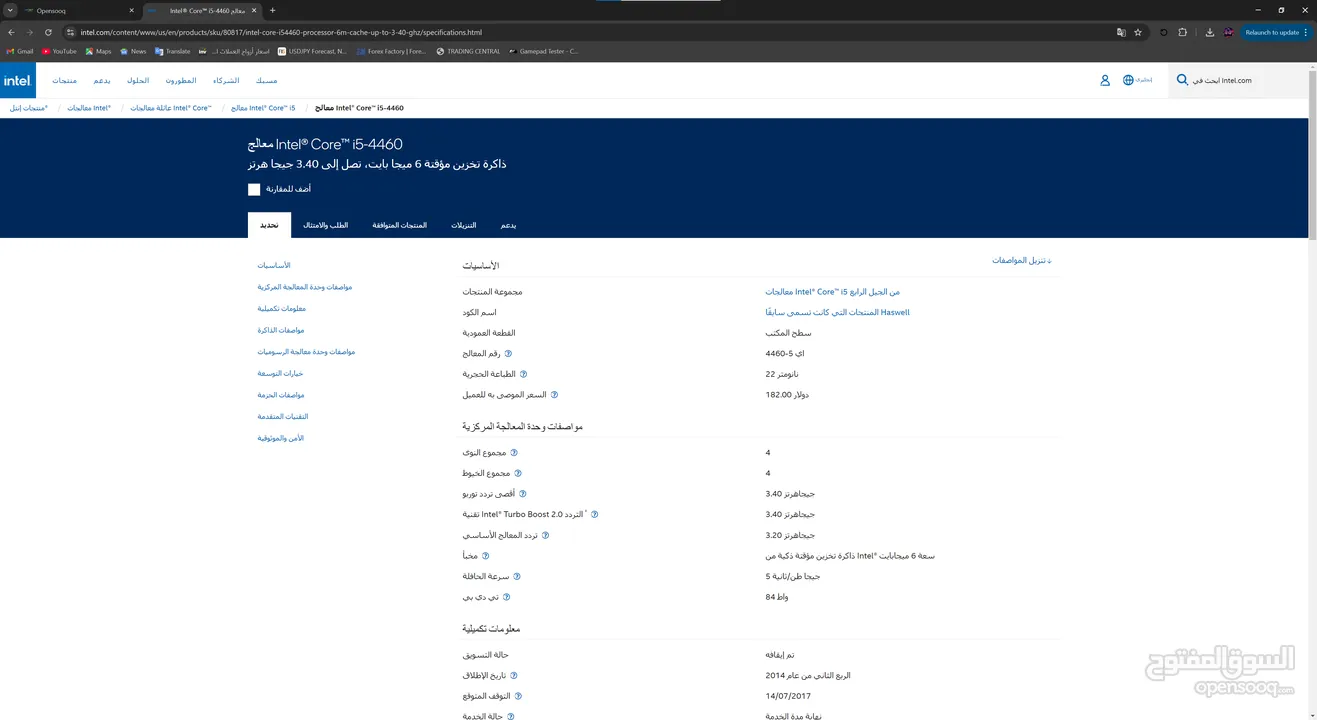Viewport: 1317px width, 720px height.
Task: Jump to خيارات التوسعة in sidebar
Action: tap(280, 373)
